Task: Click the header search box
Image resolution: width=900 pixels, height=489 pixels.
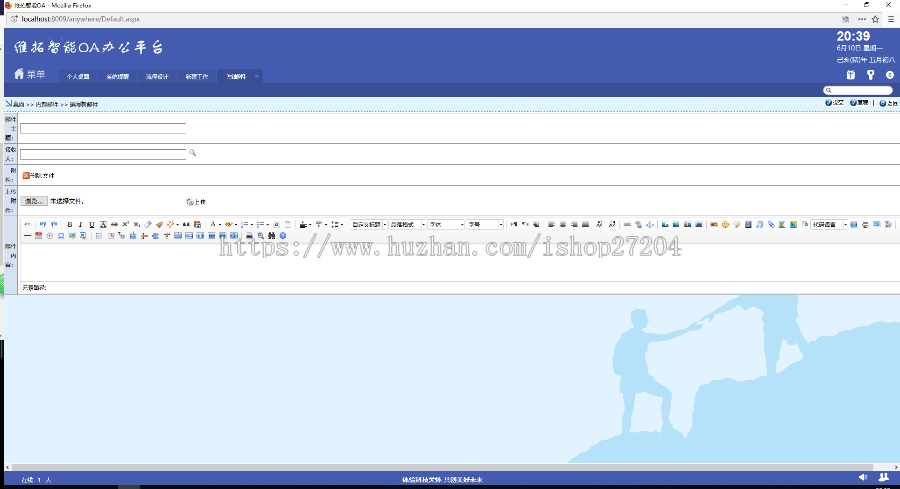Action: (x=858, y=90)
